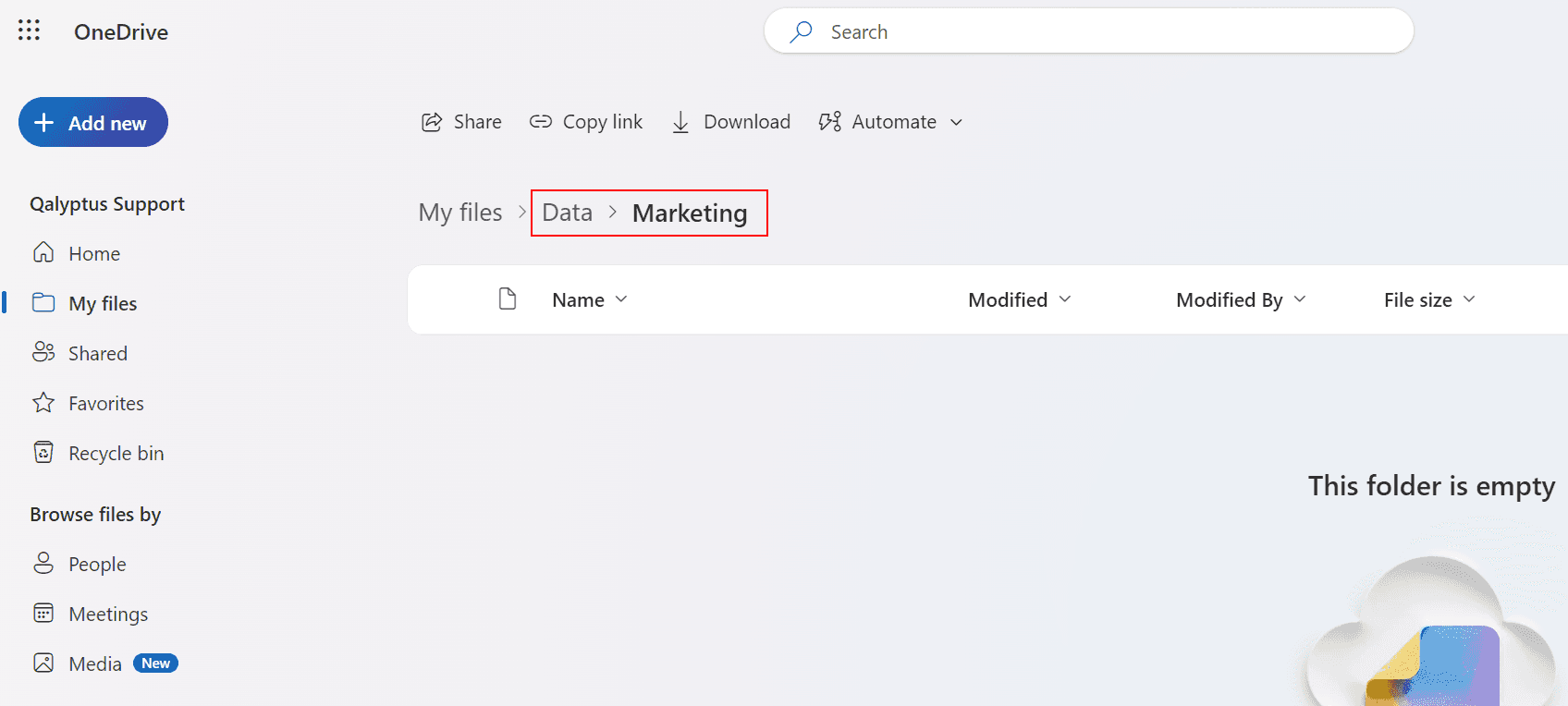Click the plus icon in Add new

click(44, 122)
